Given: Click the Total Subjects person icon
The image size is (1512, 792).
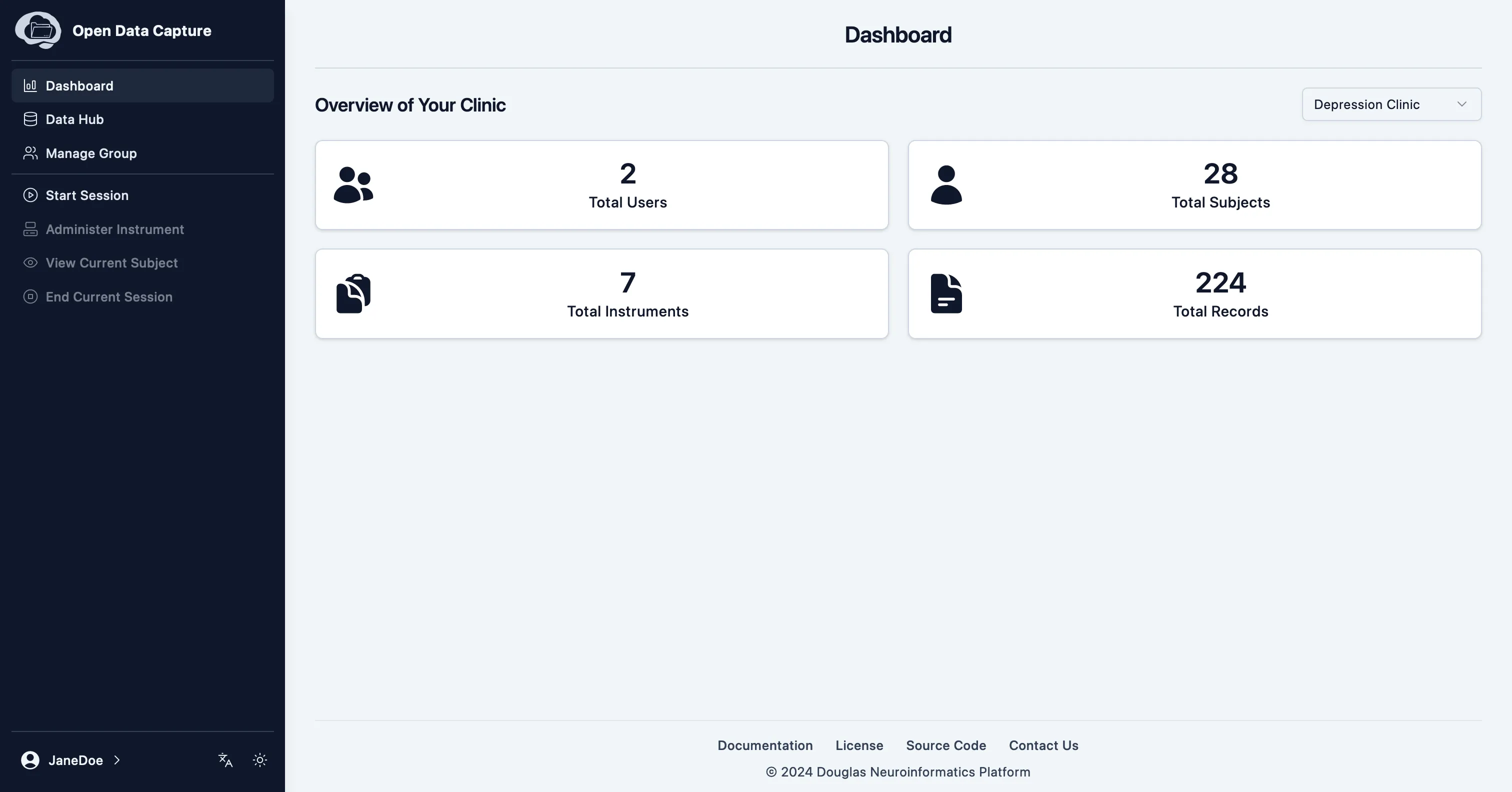Looking at the screenshot, I should coord(946,185).
